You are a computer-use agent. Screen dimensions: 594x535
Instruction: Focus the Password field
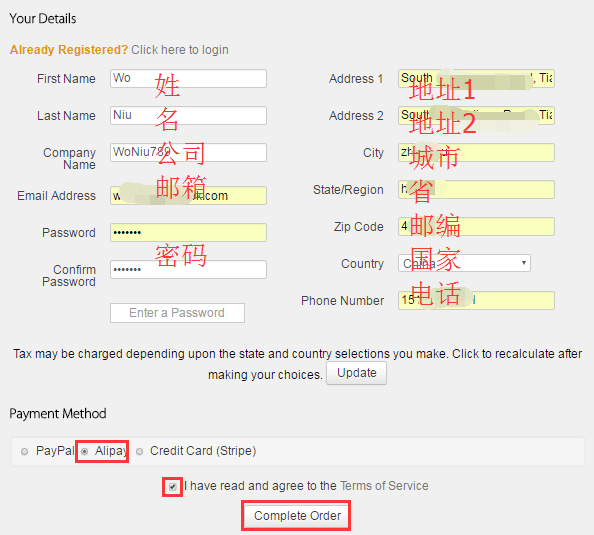[x=188, y=232]
